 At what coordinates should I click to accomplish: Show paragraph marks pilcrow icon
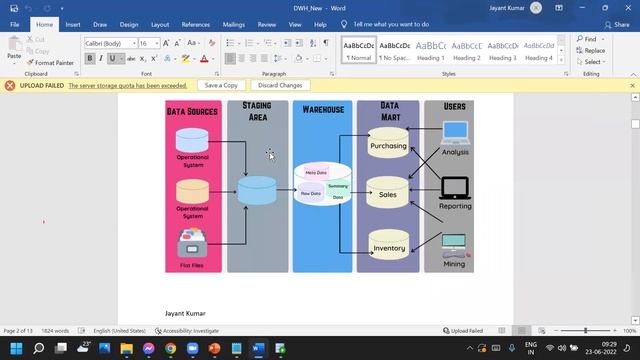click(326, 43)
